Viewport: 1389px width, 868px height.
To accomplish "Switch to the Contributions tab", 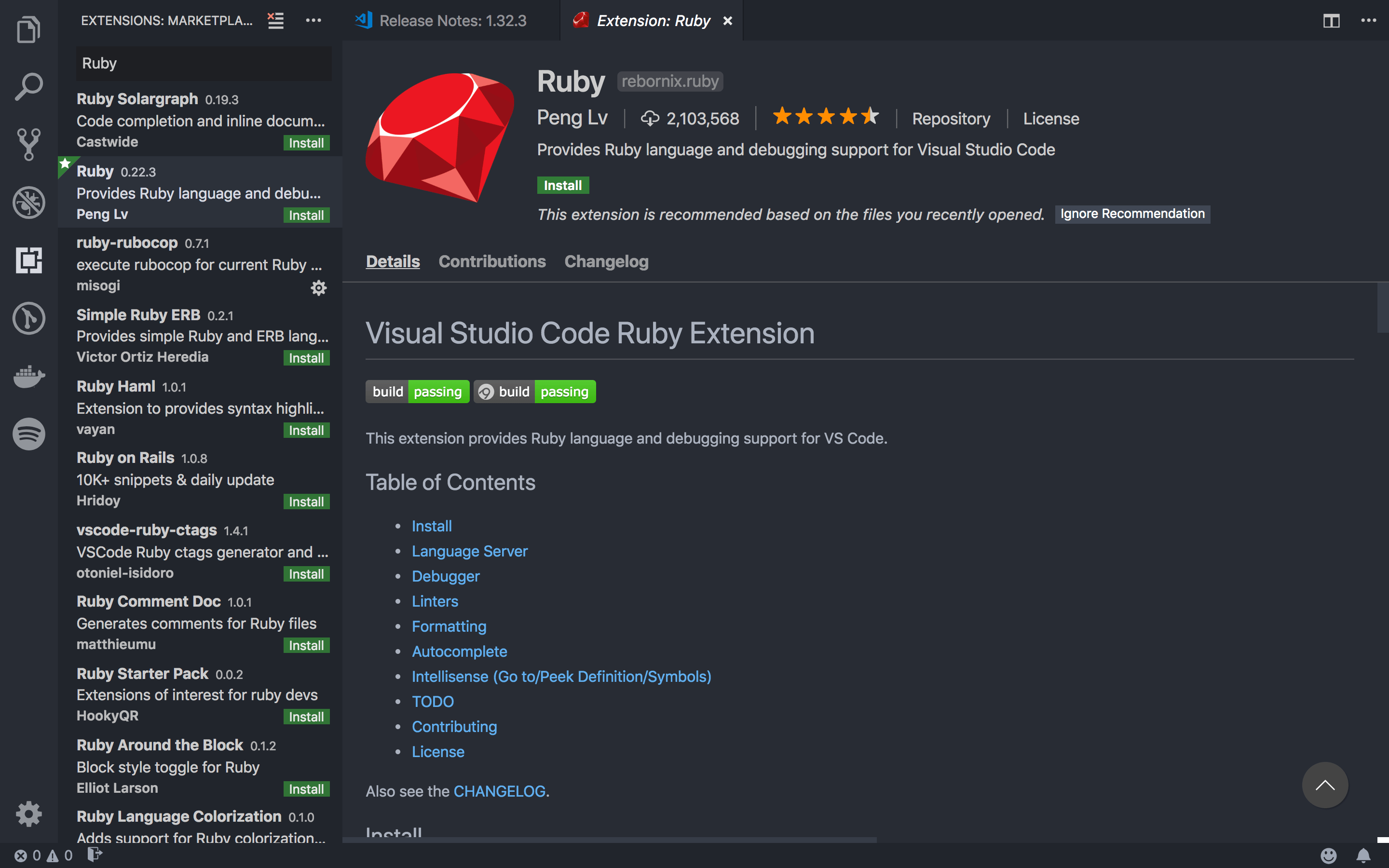I will pos(492,261).
